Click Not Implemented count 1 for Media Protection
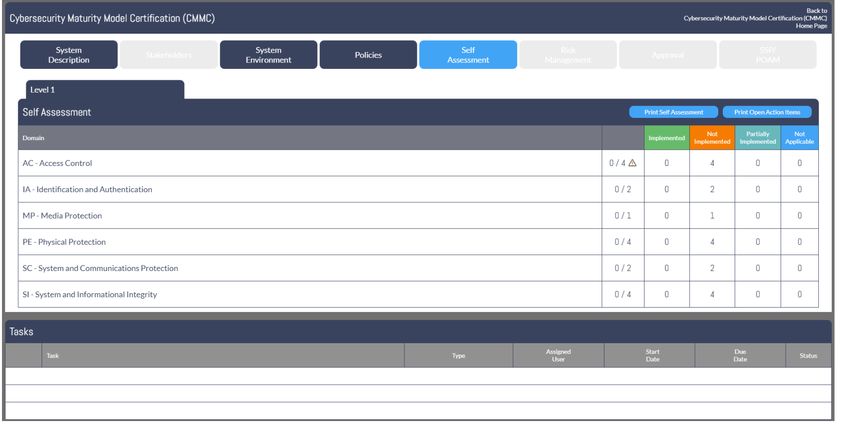This screenshot has height=427, width=850. 712,216
